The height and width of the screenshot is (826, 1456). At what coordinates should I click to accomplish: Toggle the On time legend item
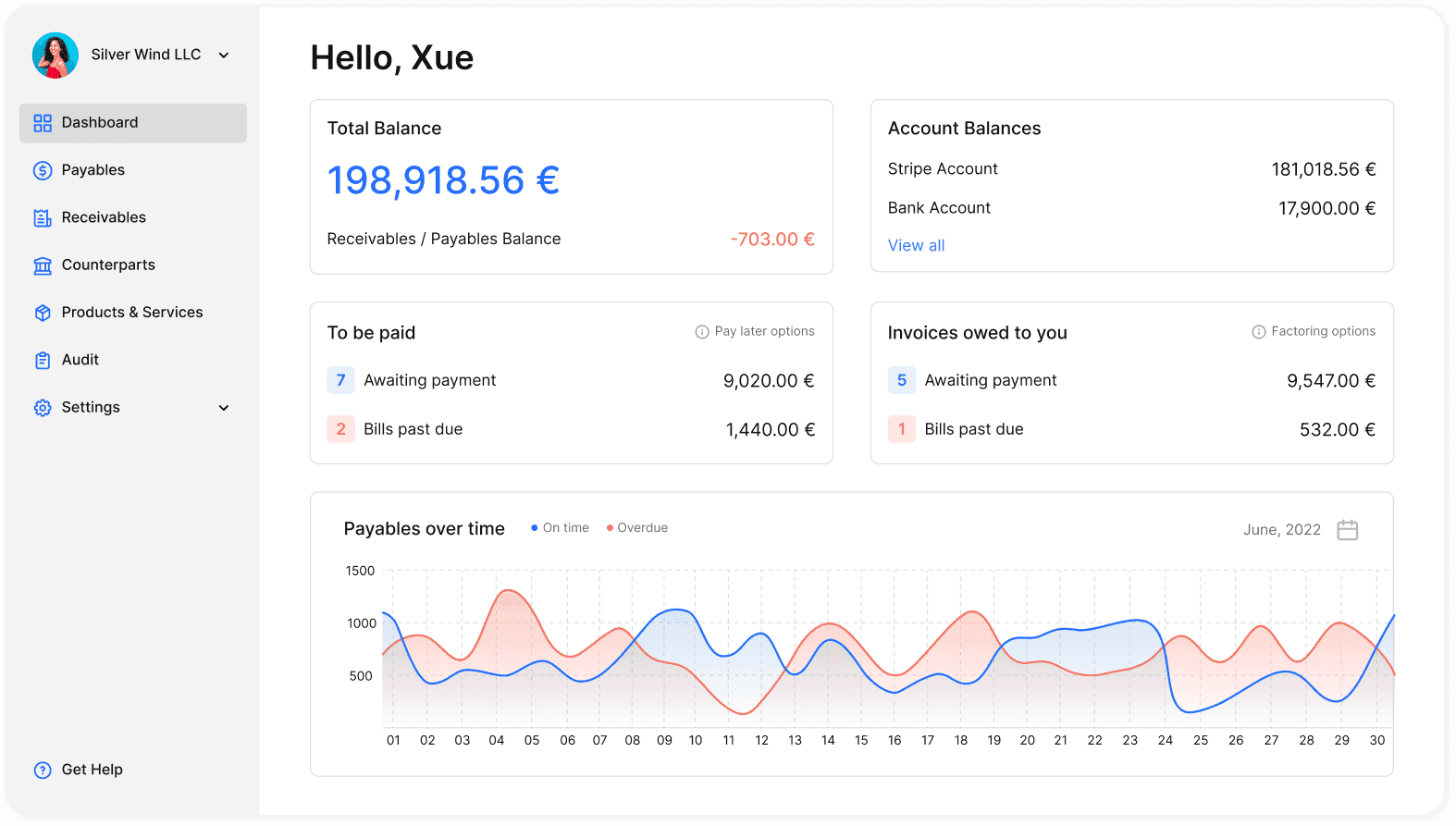[560, 528]
